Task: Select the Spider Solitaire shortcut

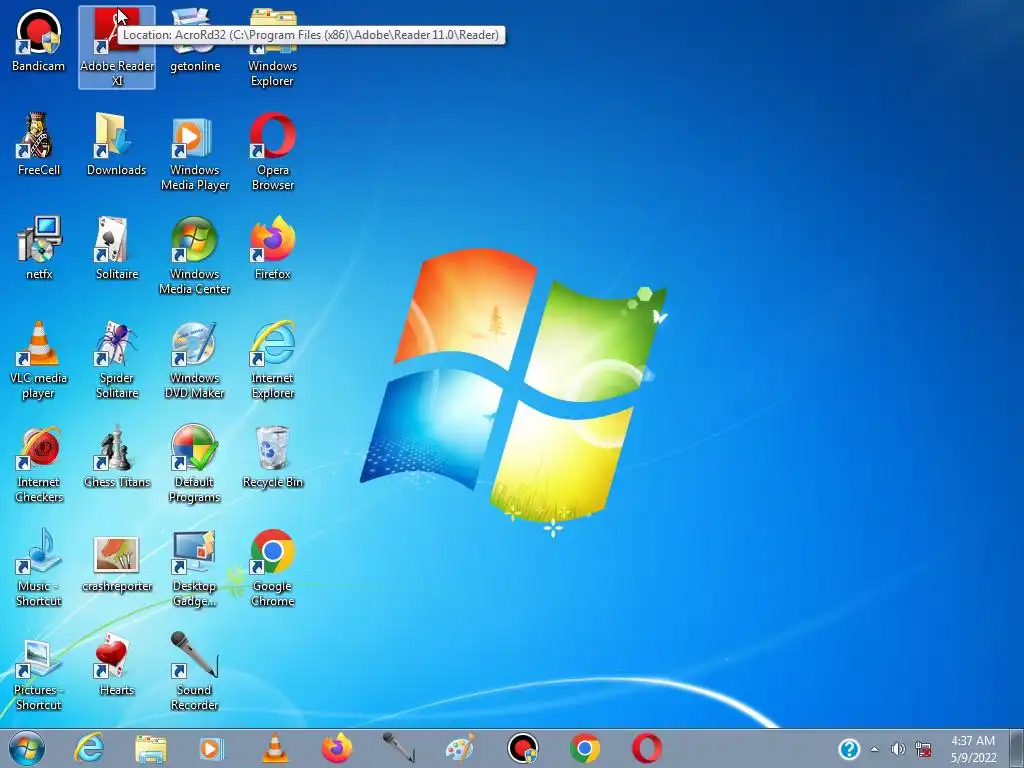Action: coord(117,359)
